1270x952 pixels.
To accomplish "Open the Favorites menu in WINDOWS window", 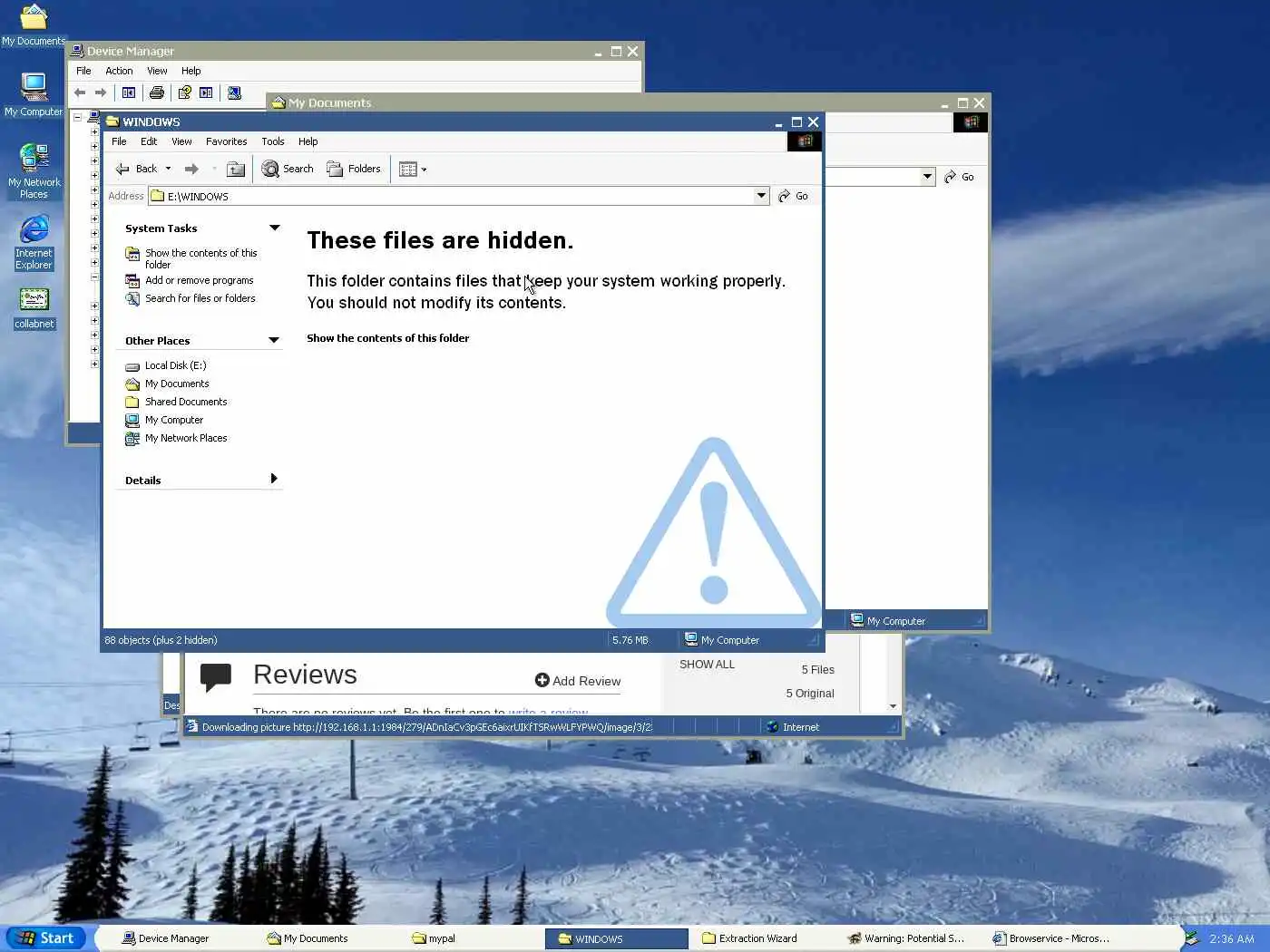I will 226,141.
